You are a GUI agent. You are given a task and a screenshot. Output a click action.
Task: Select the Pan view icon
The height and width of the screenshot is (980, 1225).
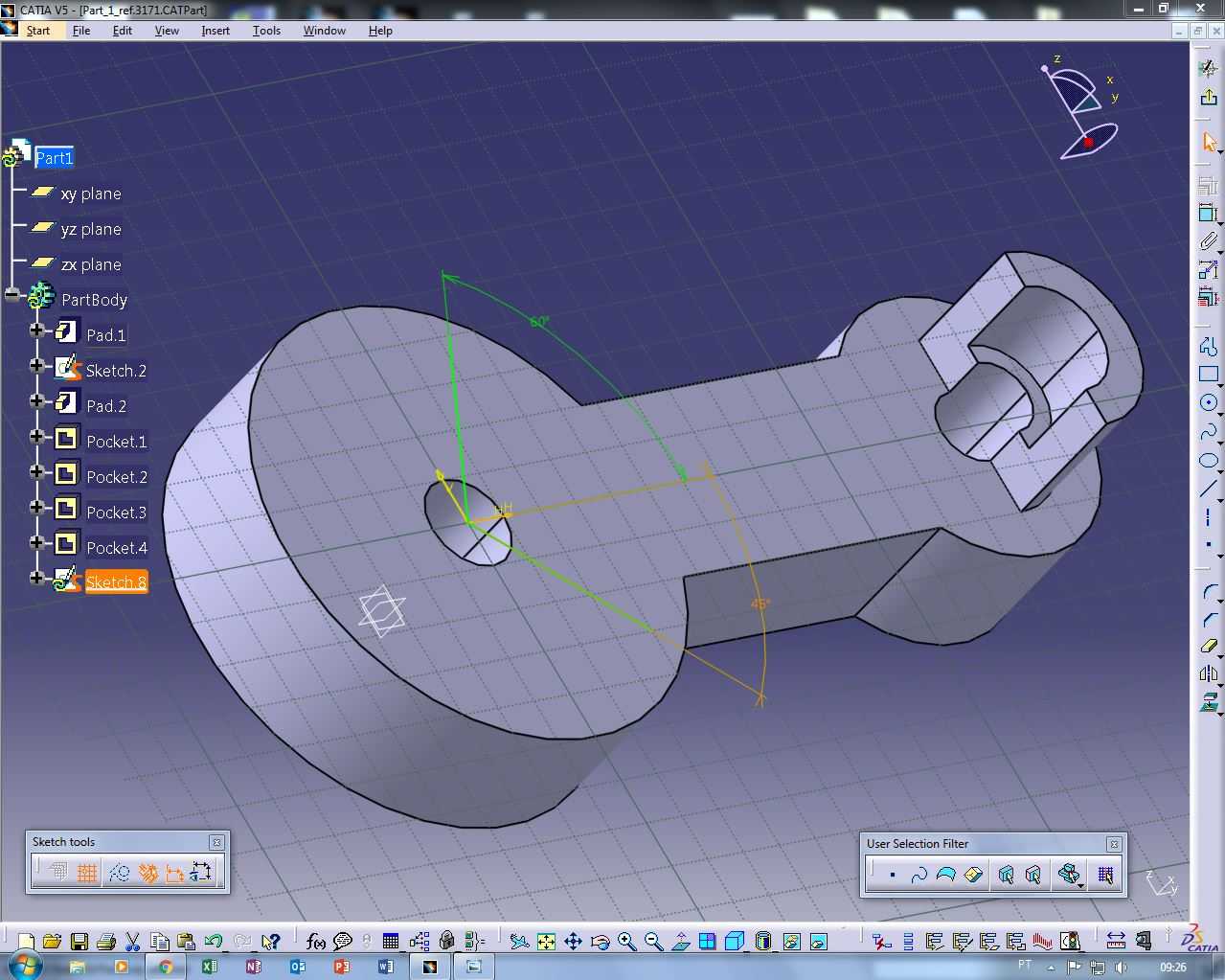click(573, 942)
